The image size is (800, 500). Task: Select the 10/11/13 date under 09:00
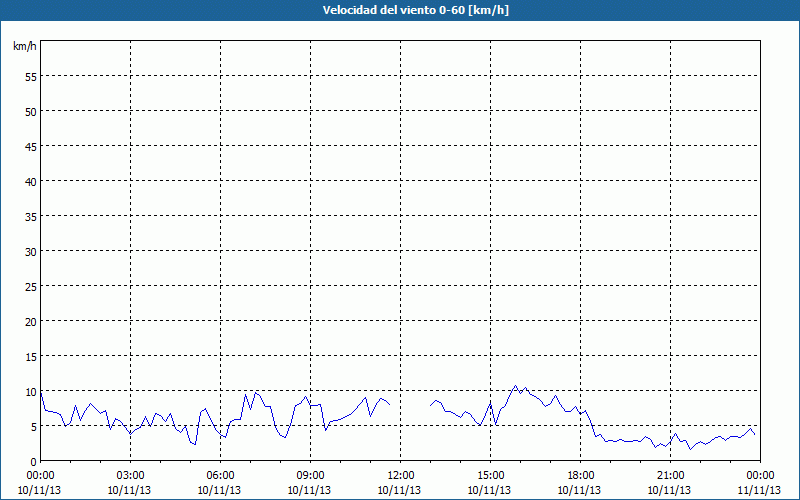(309, 490)
